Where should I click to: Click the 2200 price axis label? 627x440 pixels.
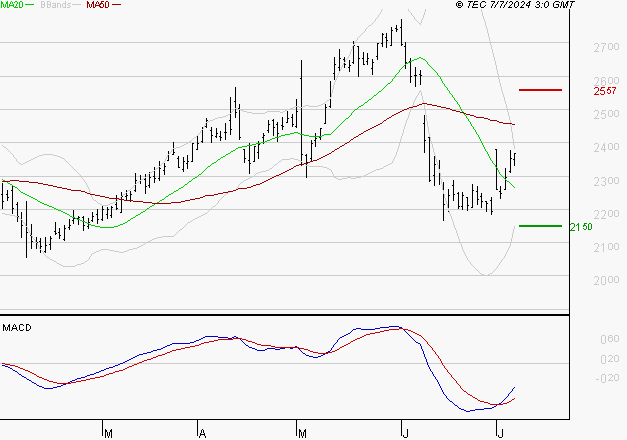[606, 214]
